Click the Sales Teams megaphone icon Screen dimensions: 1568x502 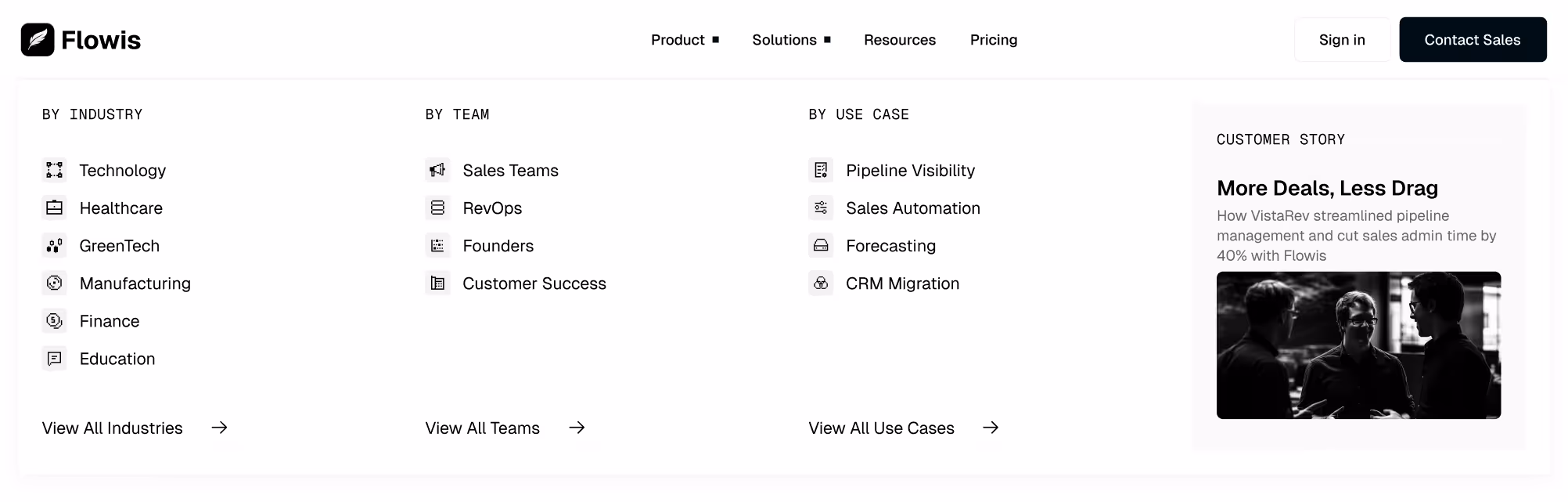[x=437, y=170]
